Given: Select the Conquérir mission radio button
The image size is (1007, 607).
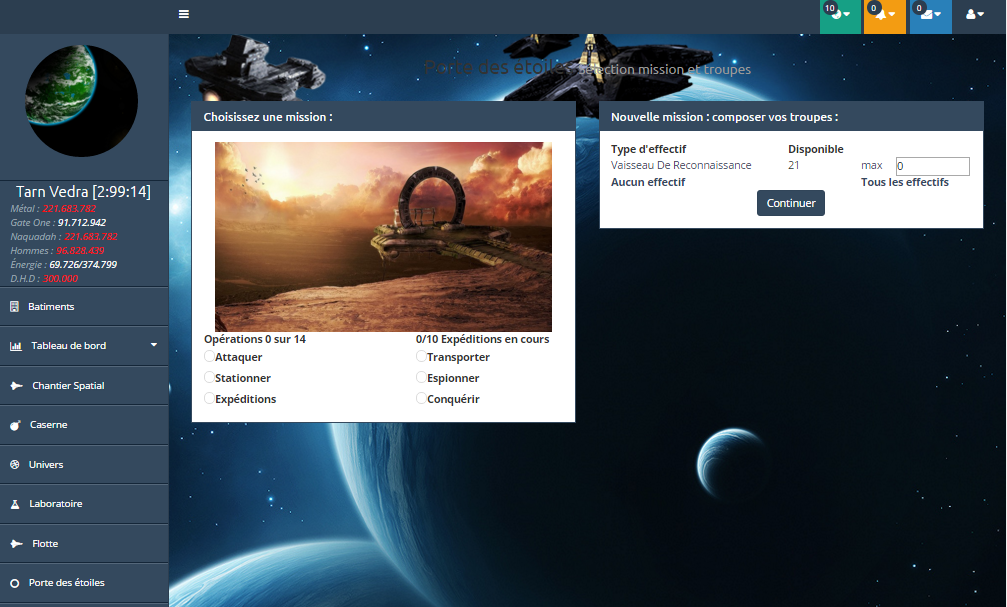Looking at the screenshot, I should click(421, 399).
